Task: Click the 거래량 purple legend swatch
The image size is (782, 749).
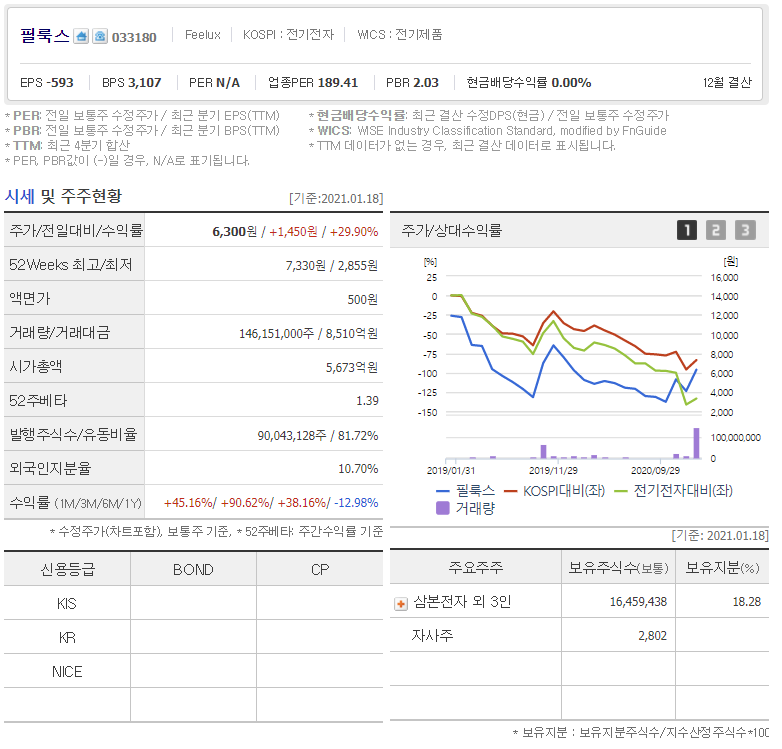Action: pyautogui.click(x=442, y=508)
